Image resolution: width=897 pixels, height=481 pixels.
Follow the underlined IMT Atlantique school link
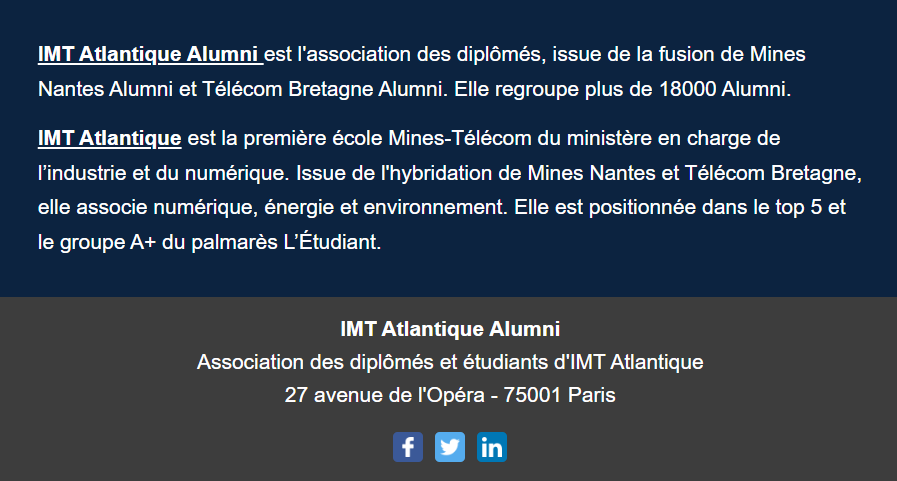click(x=109, y=137)
